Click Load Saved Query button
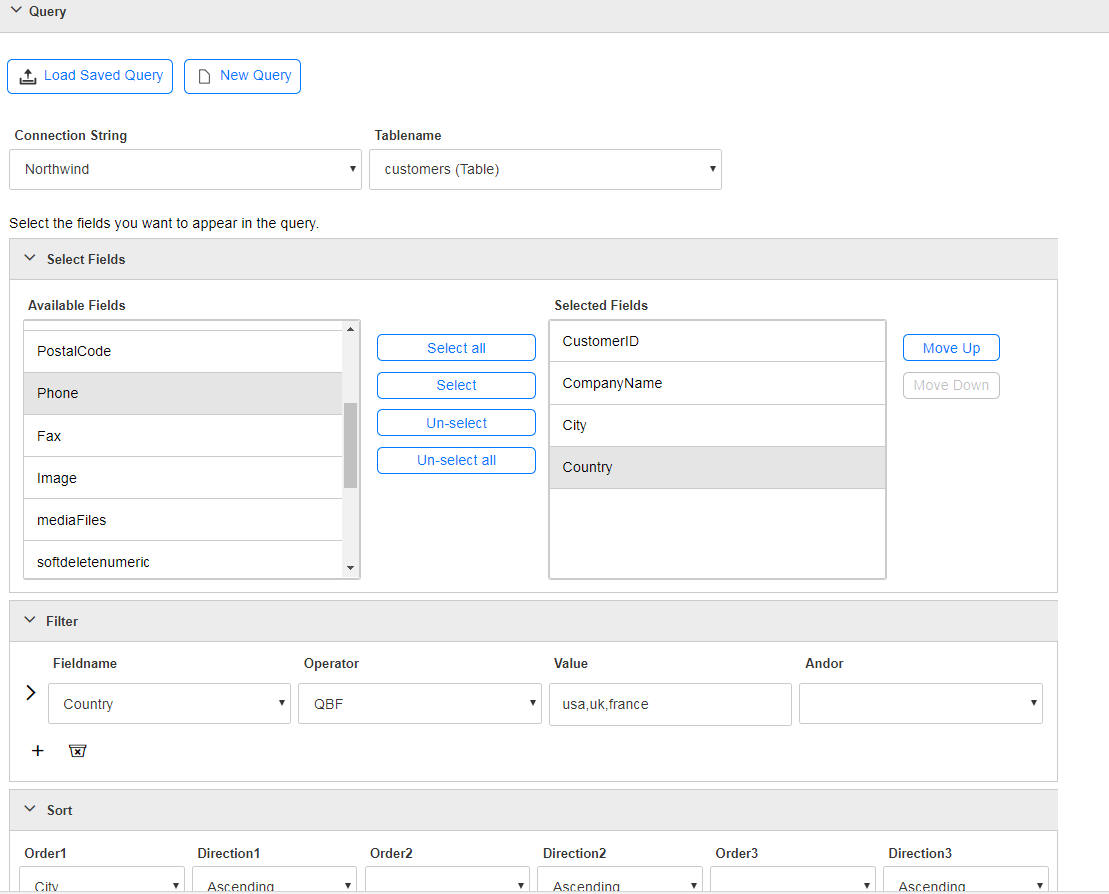This screenshot has width=1109, height=894. click(90, 76)
